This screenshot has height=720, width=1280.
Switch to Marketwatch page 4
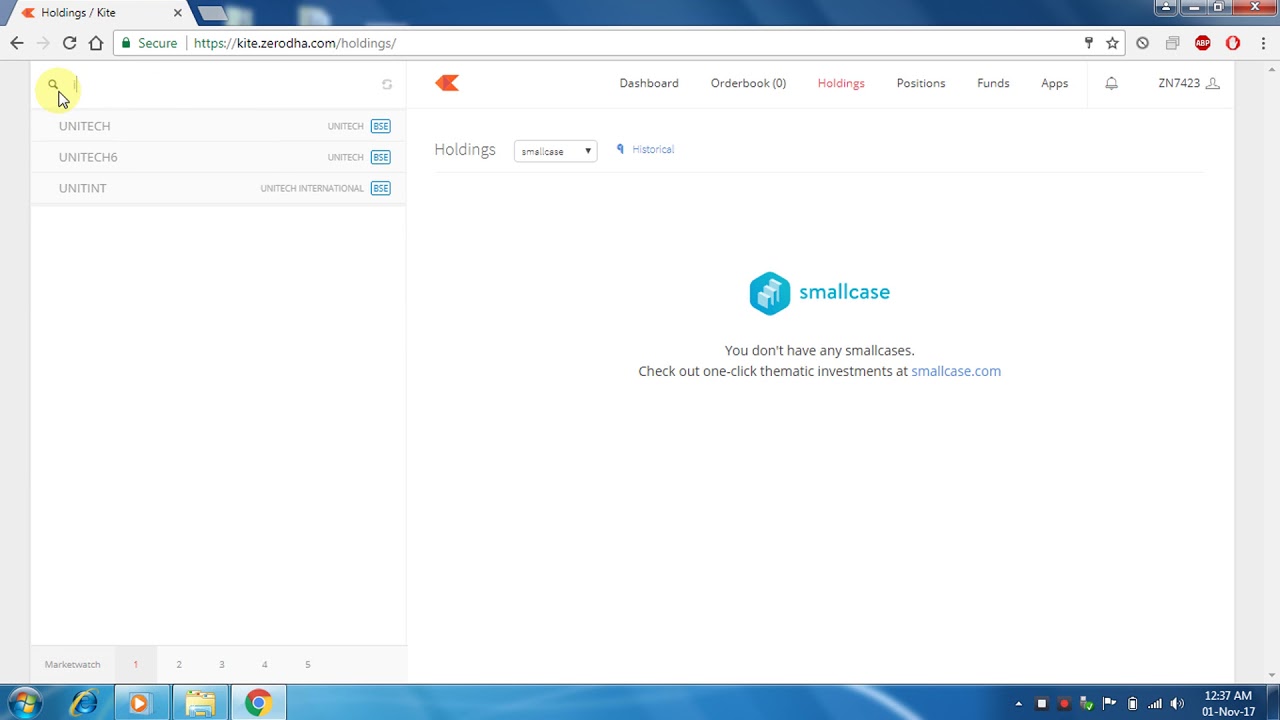click(265, 664)
